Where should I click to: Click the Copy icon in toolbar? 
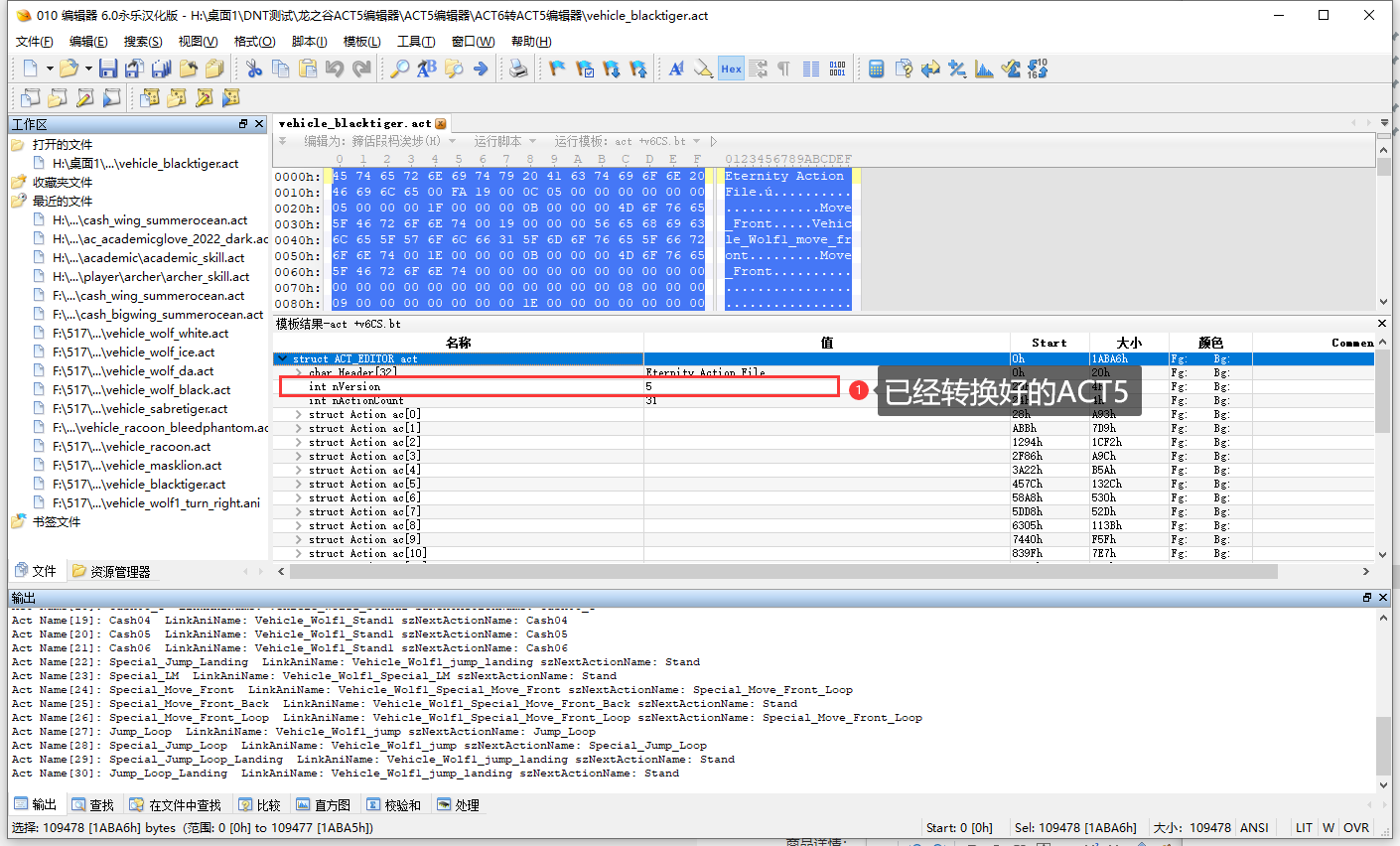point(281,69)
